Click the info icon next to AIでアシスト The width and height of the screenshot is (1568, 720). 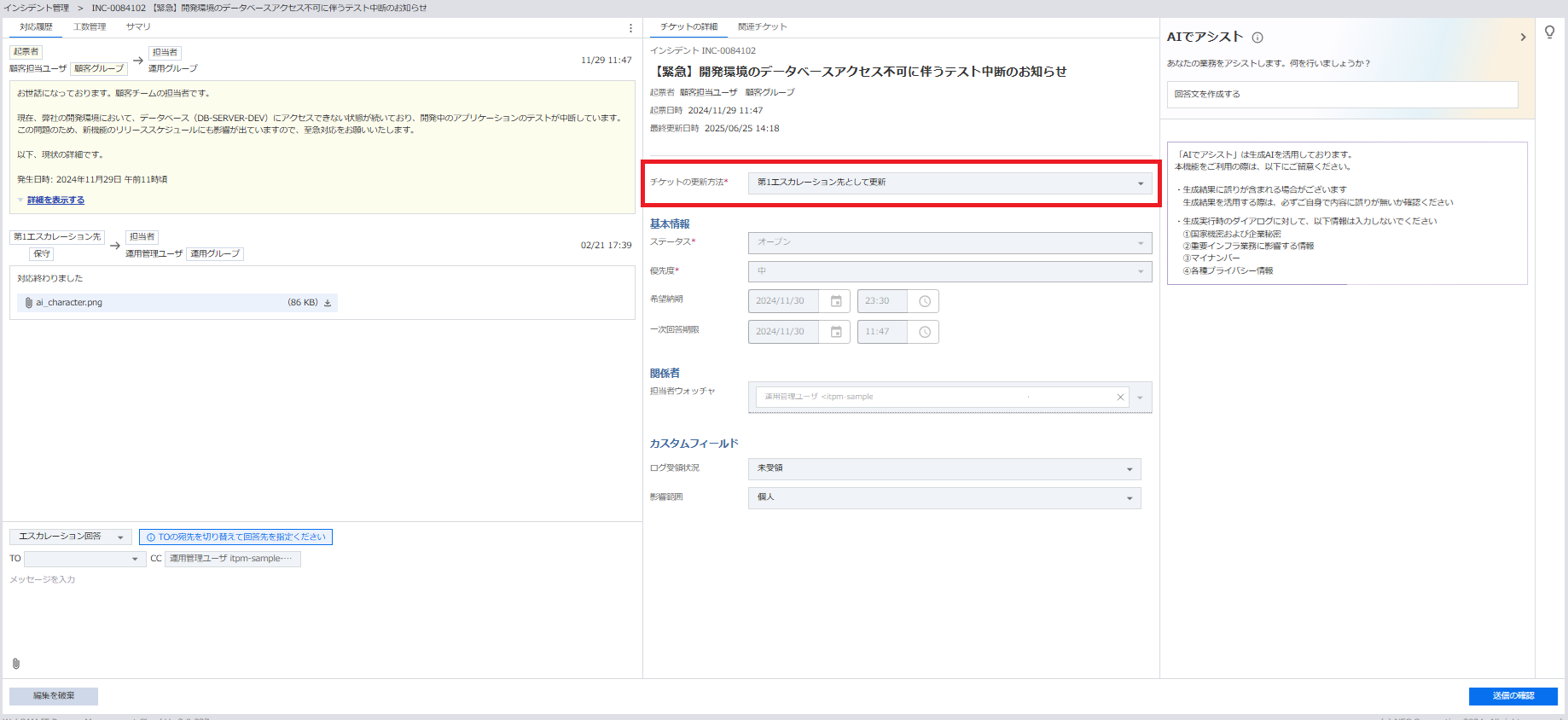1257,38
